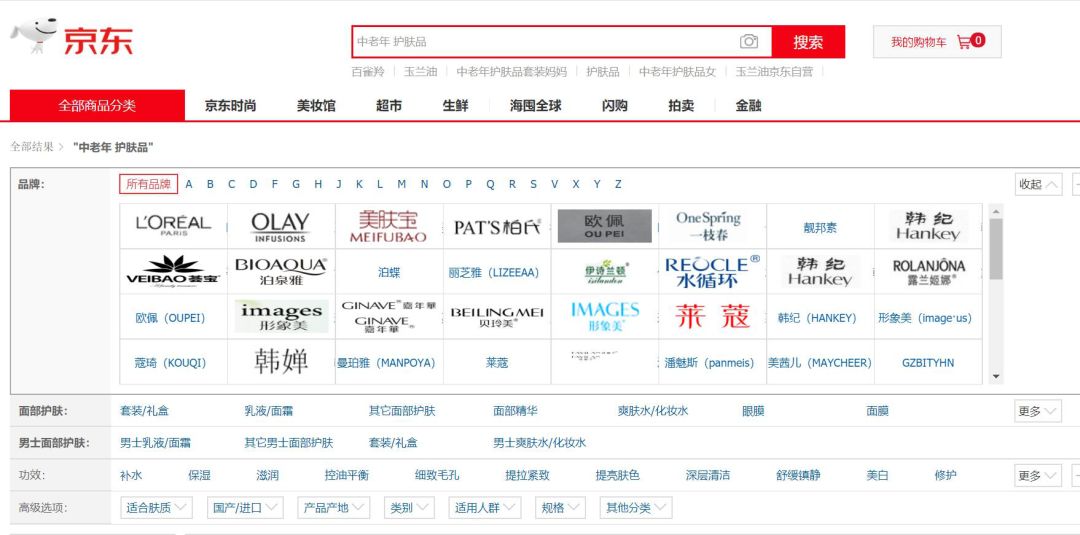
Task: Expand 更多 in the 功效 row
Action: click(x=1037, y=475)
